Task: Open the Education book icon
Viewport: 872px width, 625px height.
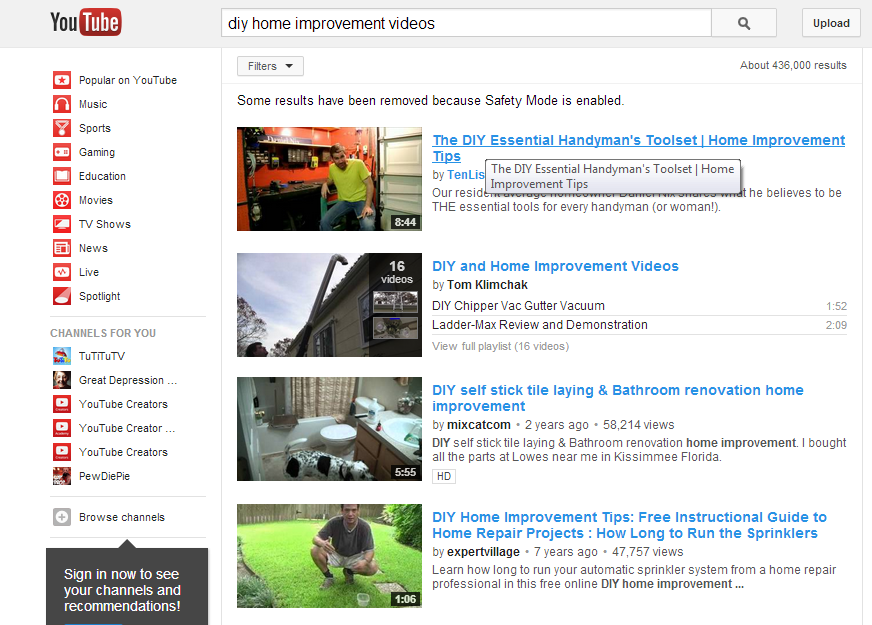Action: click(x=62, y=176)
